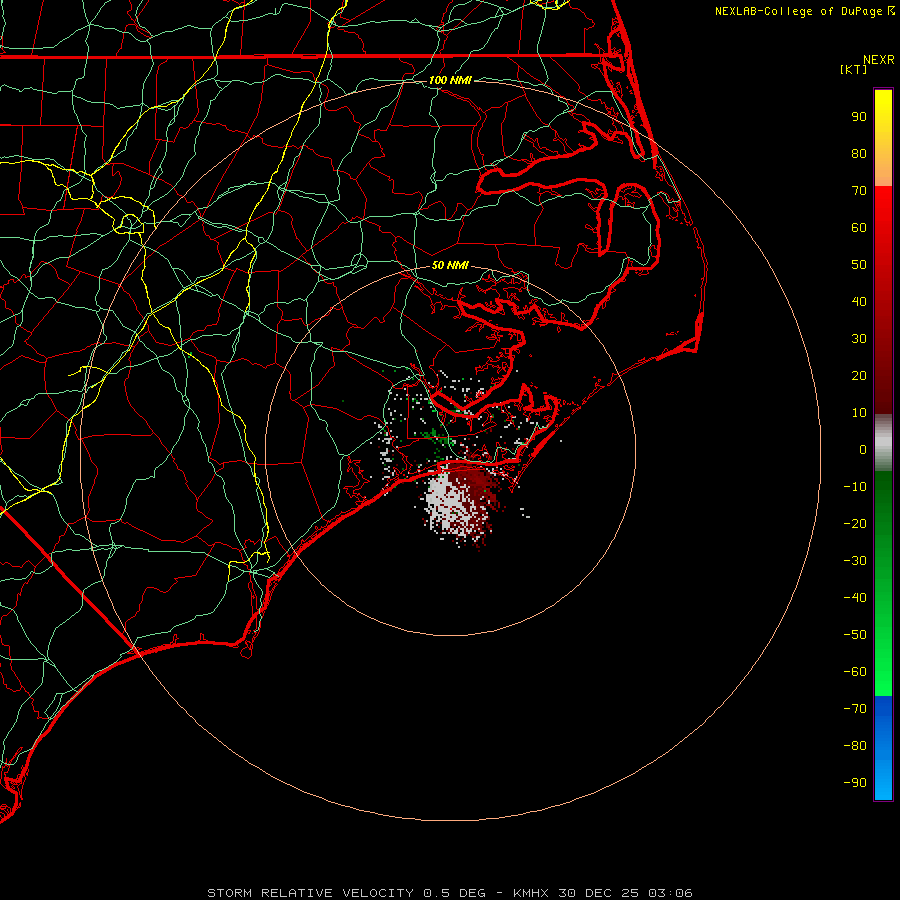Click the -80 value on the velocity scale
This screenshot has width=900, height=900.
(x=855, y=746)
